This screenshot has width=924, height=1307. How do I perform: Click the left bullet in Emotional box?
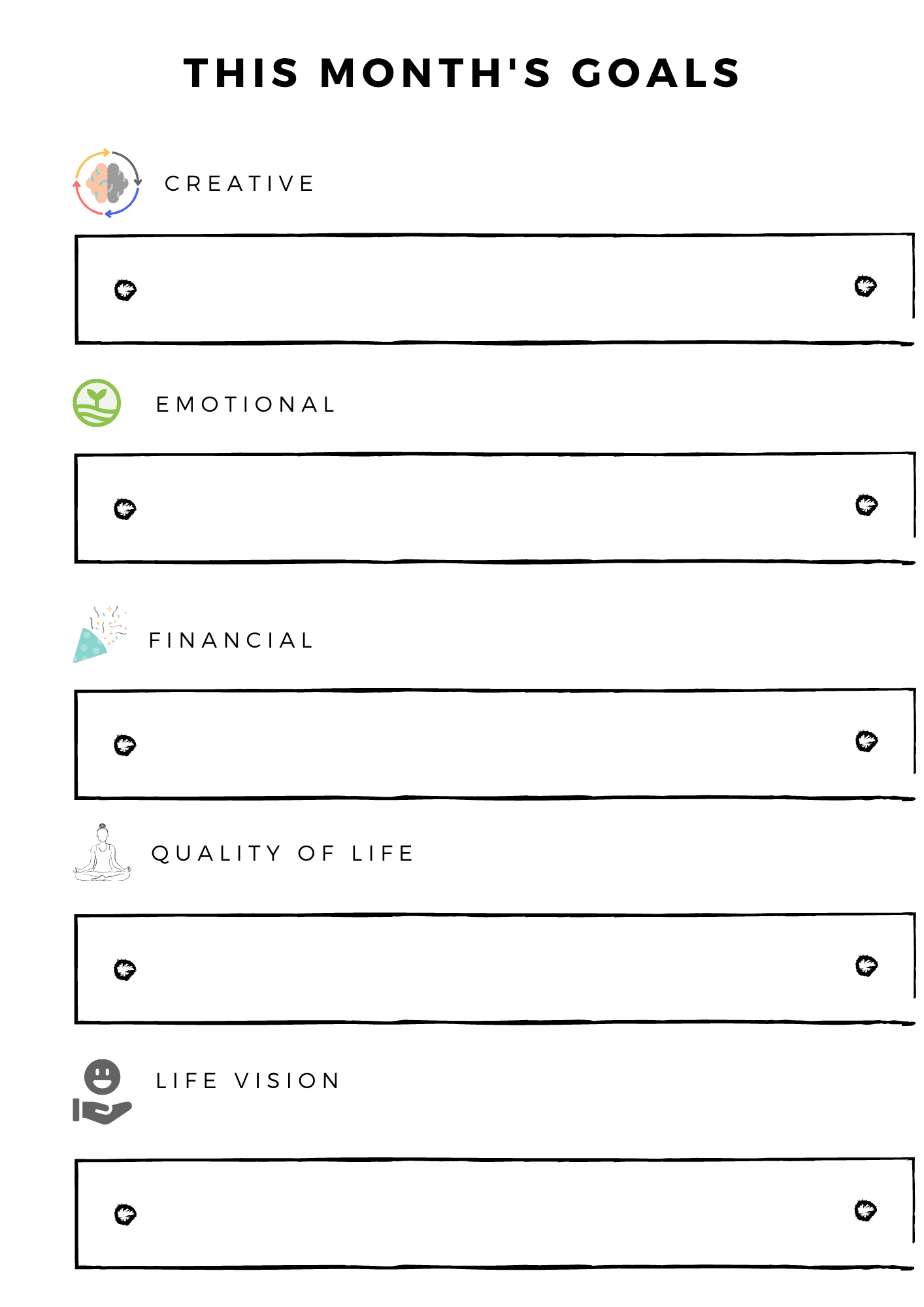[x=125, y=508]
